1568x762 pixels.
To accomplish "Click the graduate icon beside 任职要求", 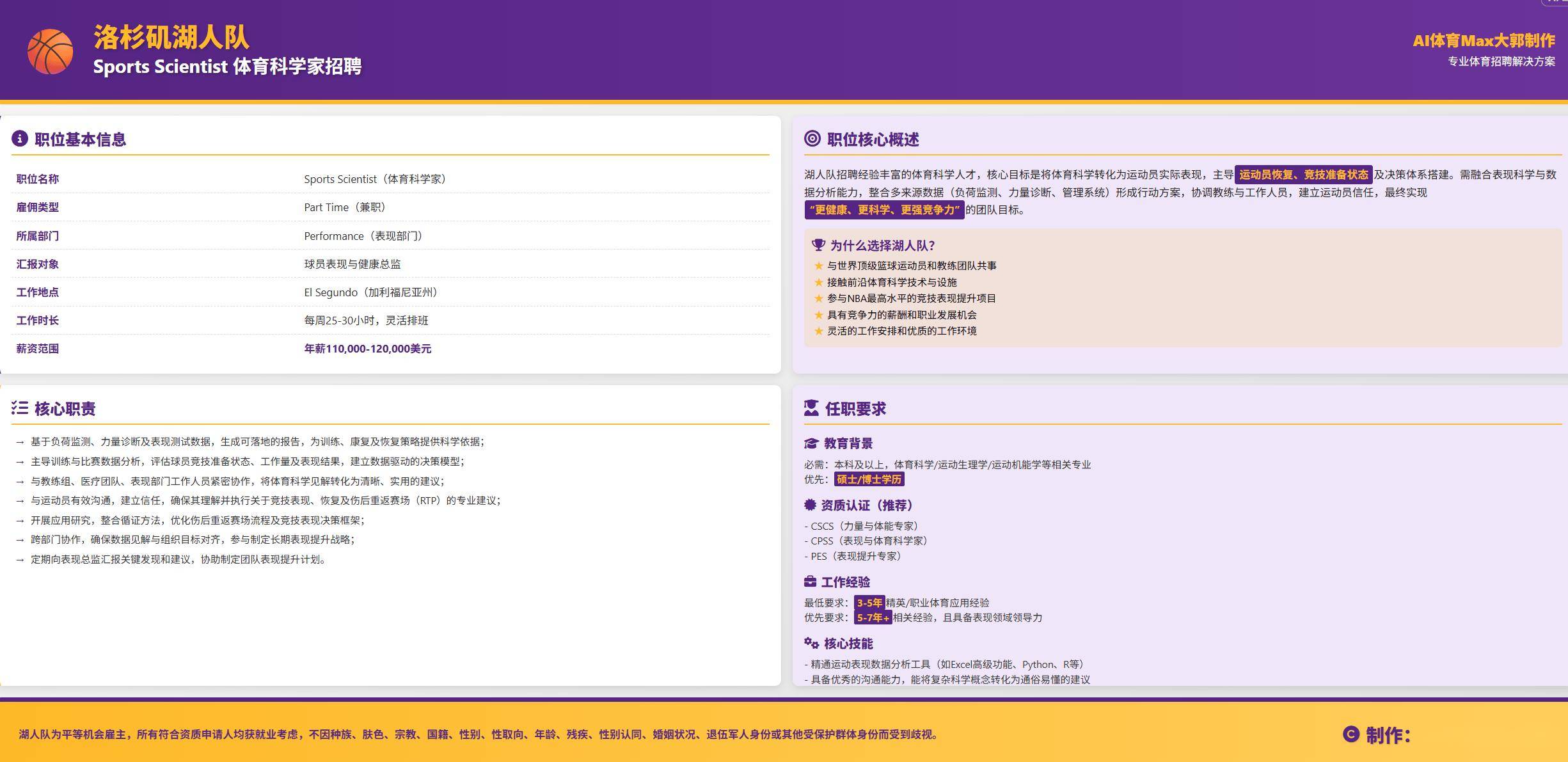I will point(811,408).
